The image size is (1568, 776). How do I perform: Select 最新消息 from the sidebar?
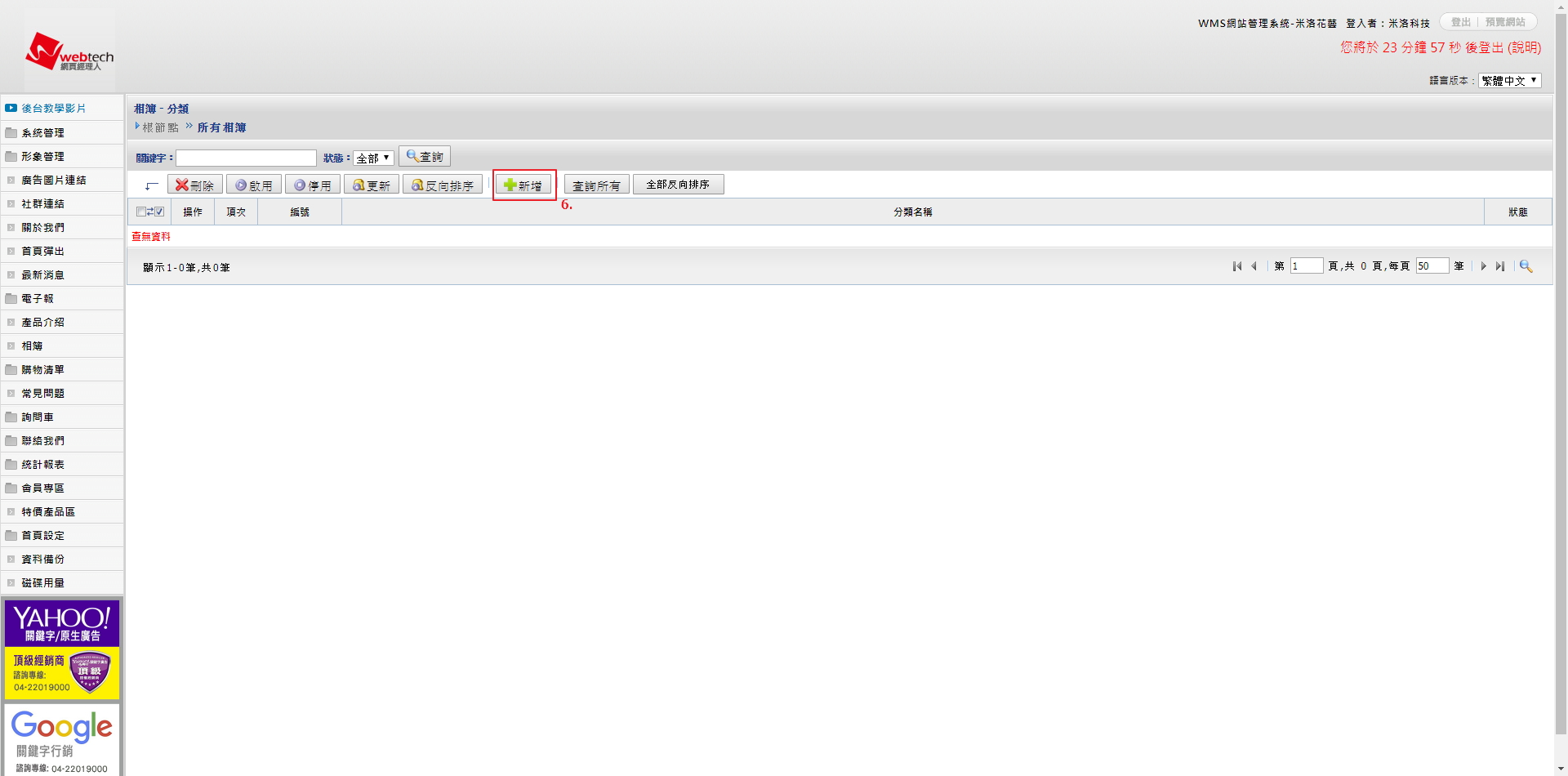pyautogui.click(x=42, y=274)
